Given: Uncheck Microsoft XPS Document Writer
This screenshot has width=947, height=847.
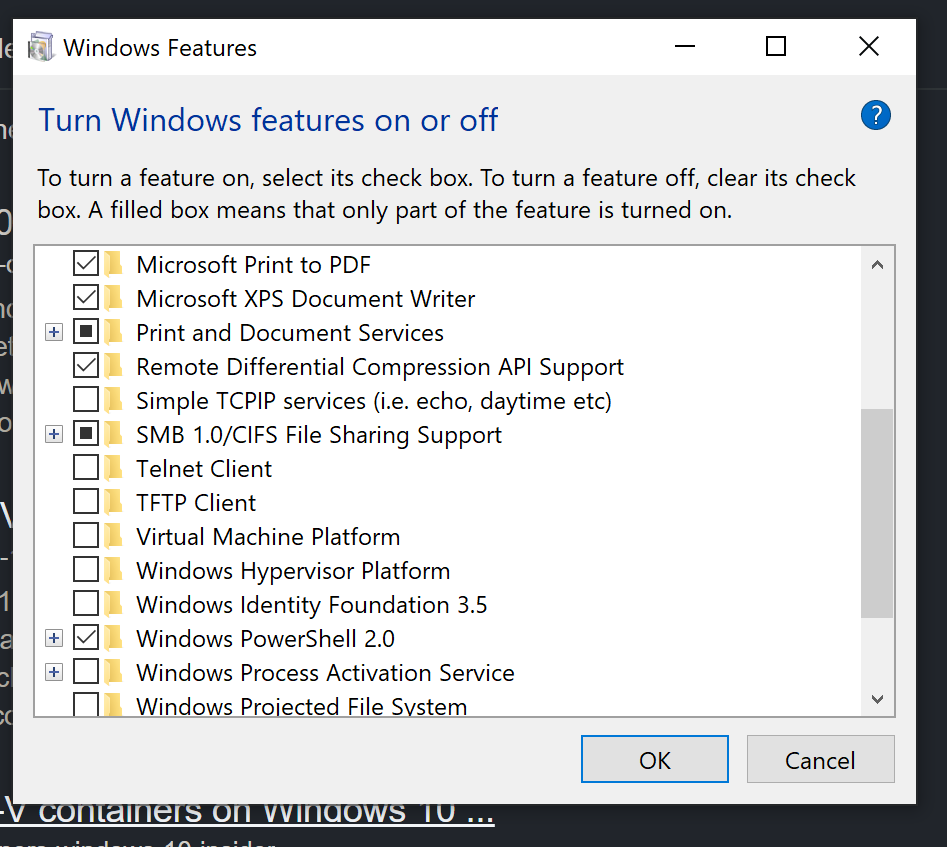Looking at the screenshot, I should click(x=86, y=298).
